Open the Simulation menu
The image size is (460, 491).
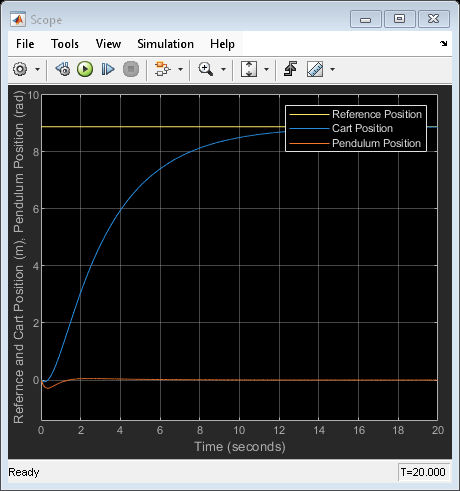pos(165,44)
